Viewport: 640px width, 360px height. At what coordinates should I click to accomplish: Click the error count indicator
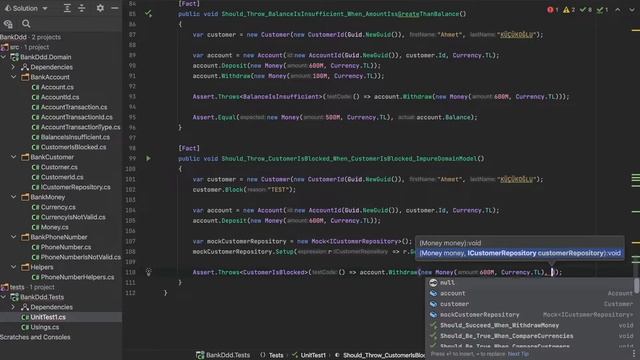[x=552, y=9]
